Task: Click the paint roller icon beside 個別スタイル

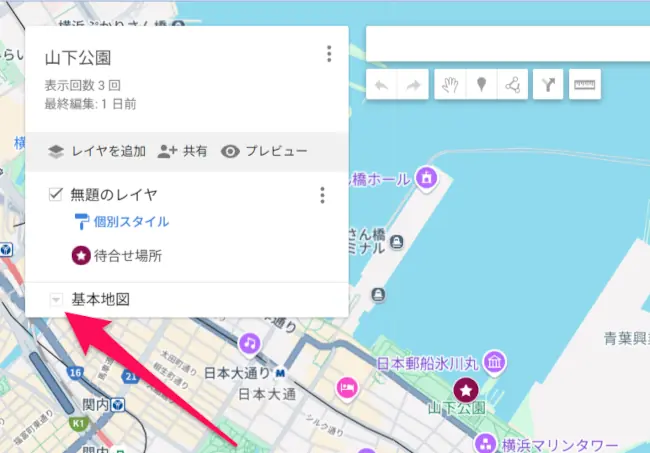Action: 81,221
